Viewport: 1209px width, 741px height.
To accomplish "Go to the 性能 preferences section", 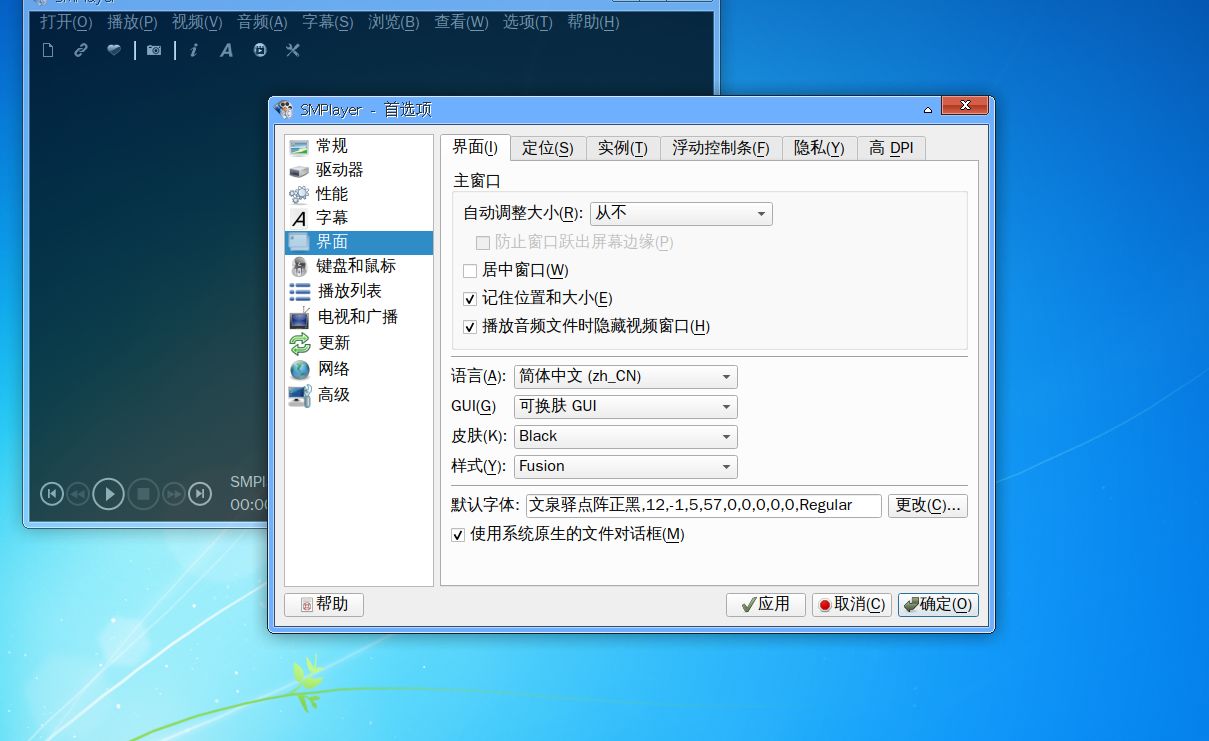I will pos(359,195).
